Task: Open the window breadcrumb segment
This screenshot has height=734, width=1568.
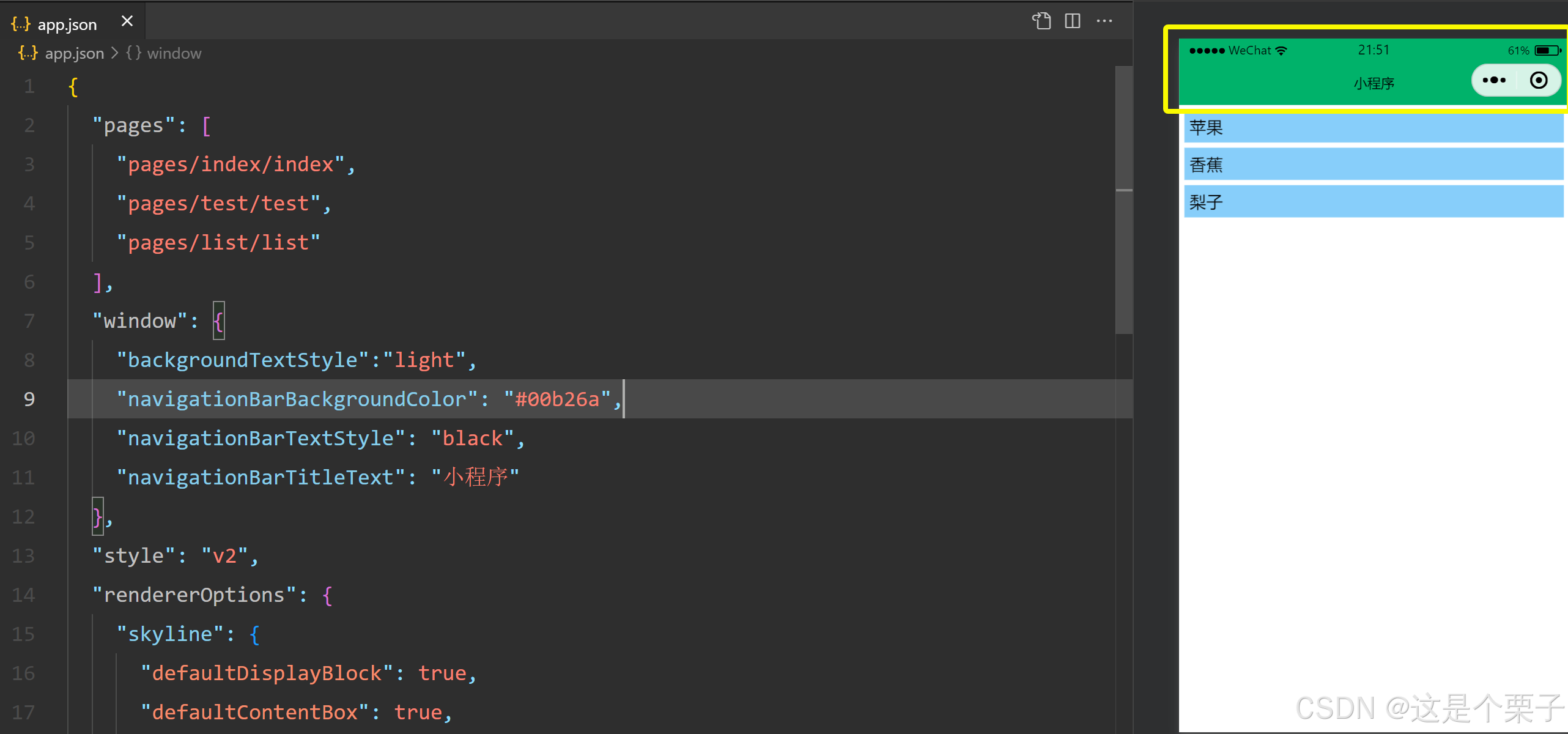Action: pos(174,53)
